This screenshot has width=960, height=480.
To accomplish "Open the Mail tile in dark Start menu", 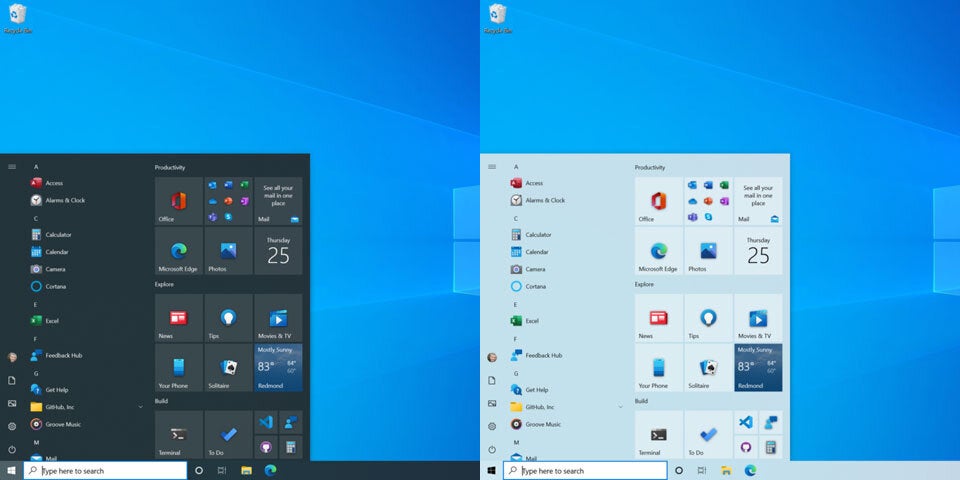I will [278, 201].
